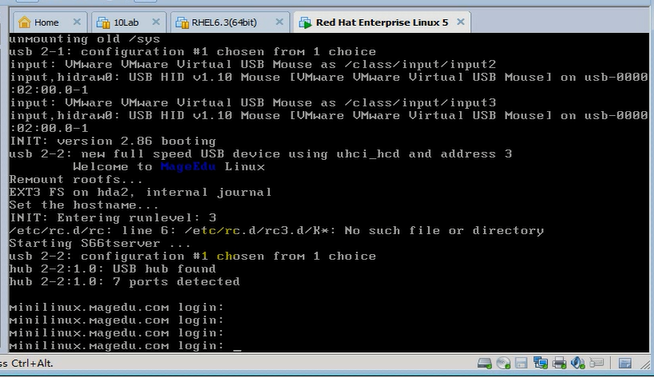Click the hard disk device status icon

coord(484,363)
